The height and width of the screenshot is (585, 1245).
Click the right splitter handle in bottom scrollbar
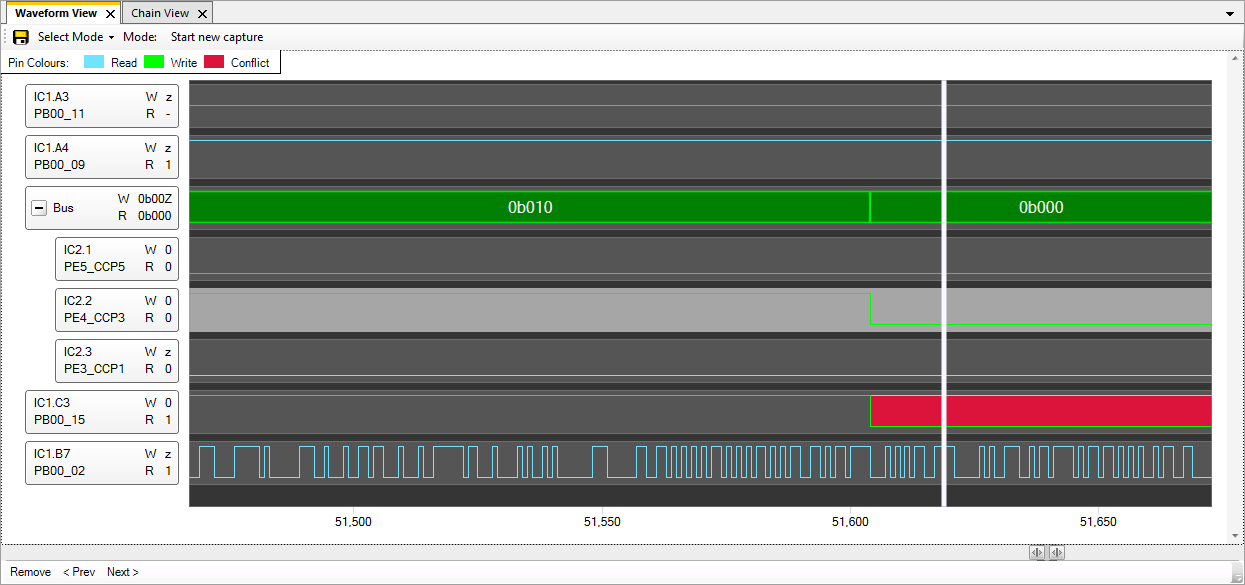click(x=1056, y=553)
